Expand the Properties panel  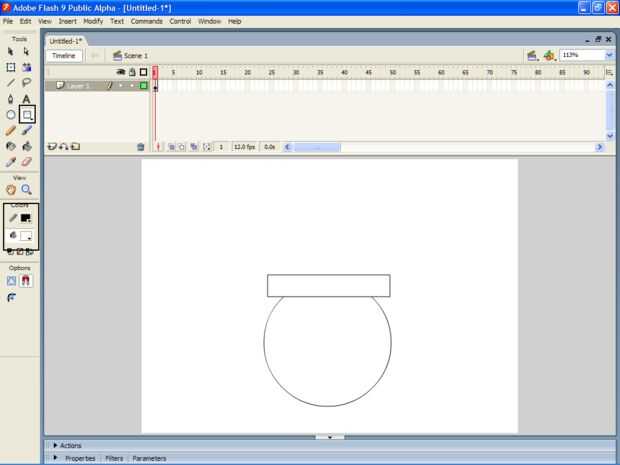[x=56, y=458]
